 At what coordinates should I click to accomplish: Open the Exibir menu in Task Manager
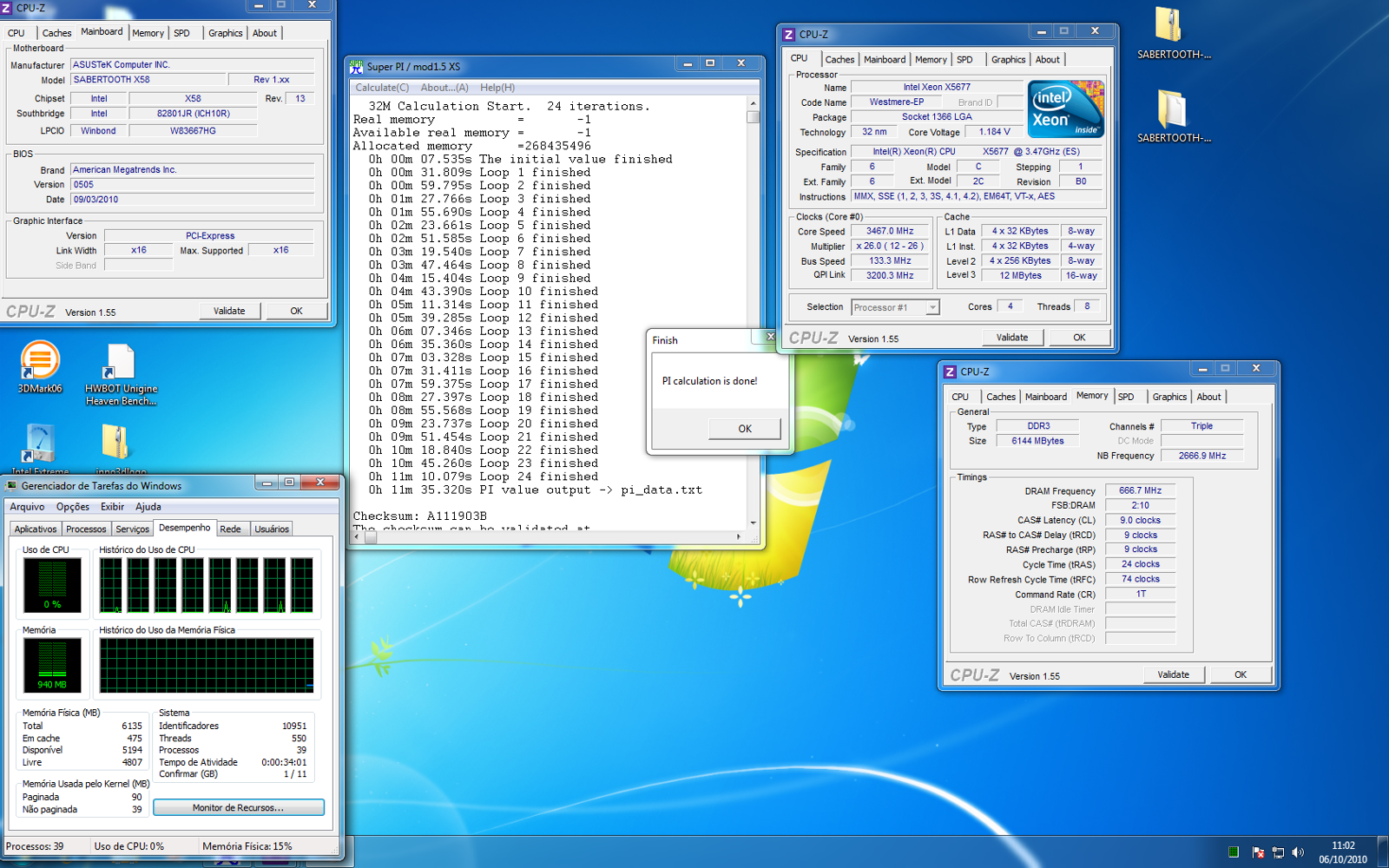112,507
